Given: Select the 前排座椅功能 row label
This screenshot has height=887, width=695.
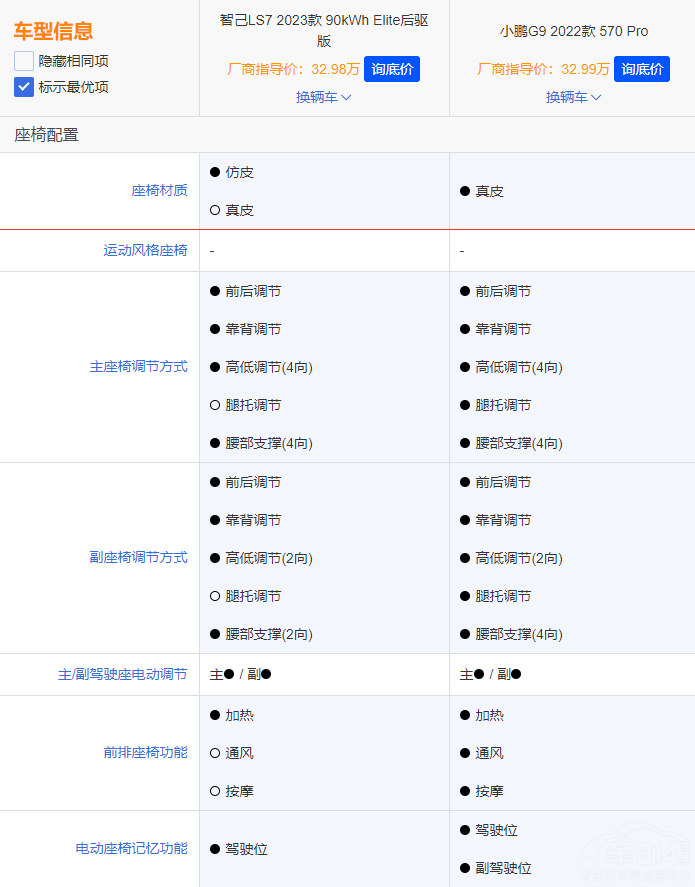Looking at the screenshot, I should point(145,752).
